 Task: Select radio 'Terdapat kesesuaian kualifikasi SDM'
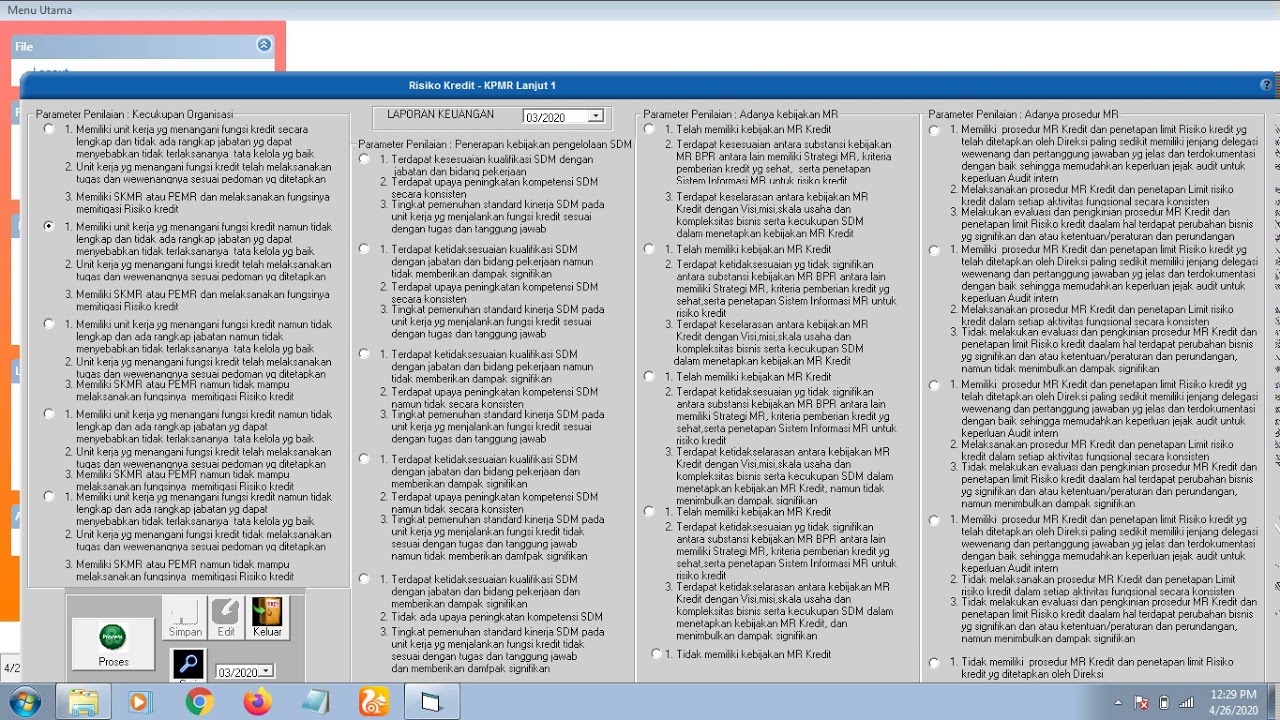tap(364, 158)
